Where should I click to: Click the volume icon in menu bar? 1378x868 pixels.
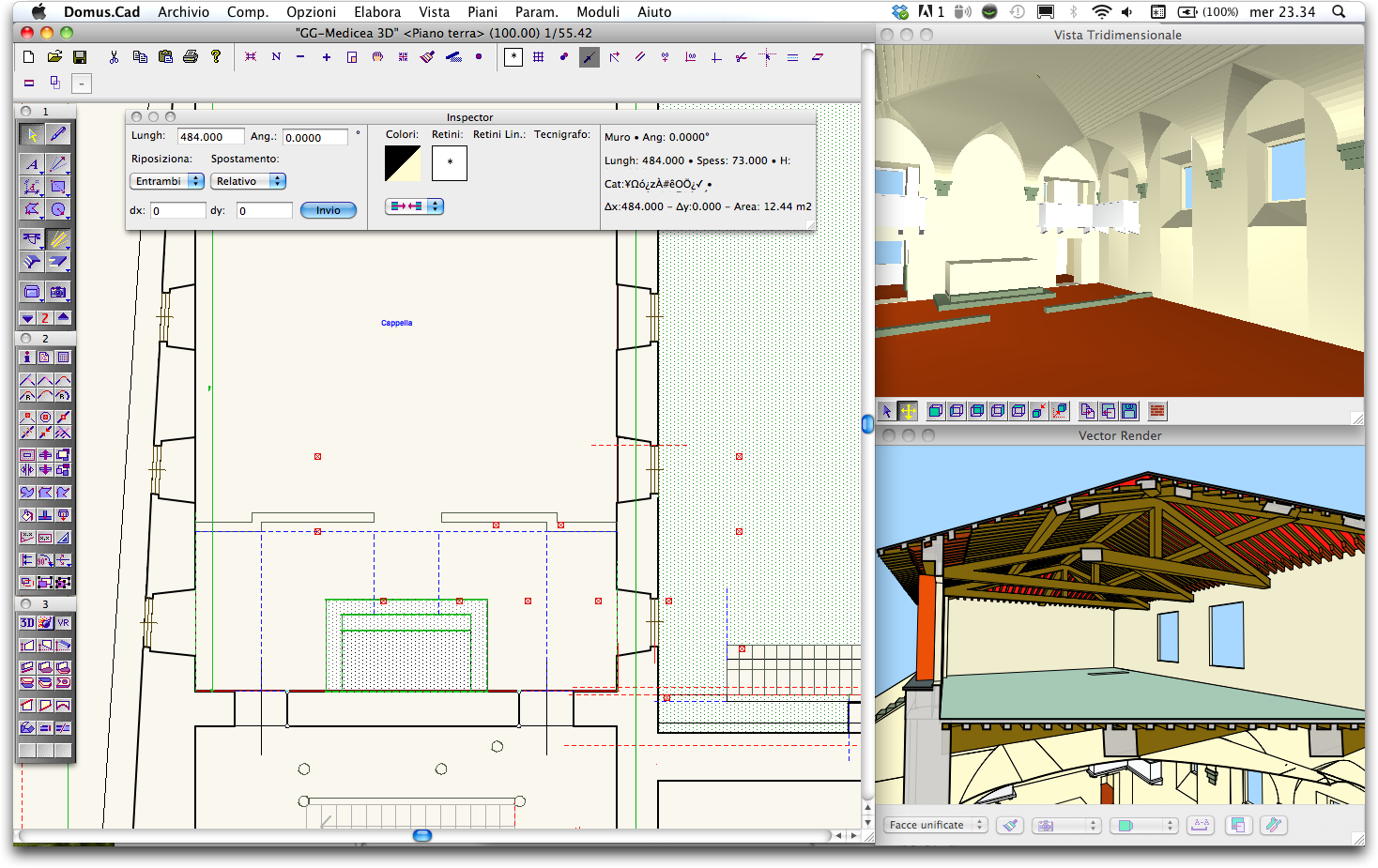tap(1127, 12)
